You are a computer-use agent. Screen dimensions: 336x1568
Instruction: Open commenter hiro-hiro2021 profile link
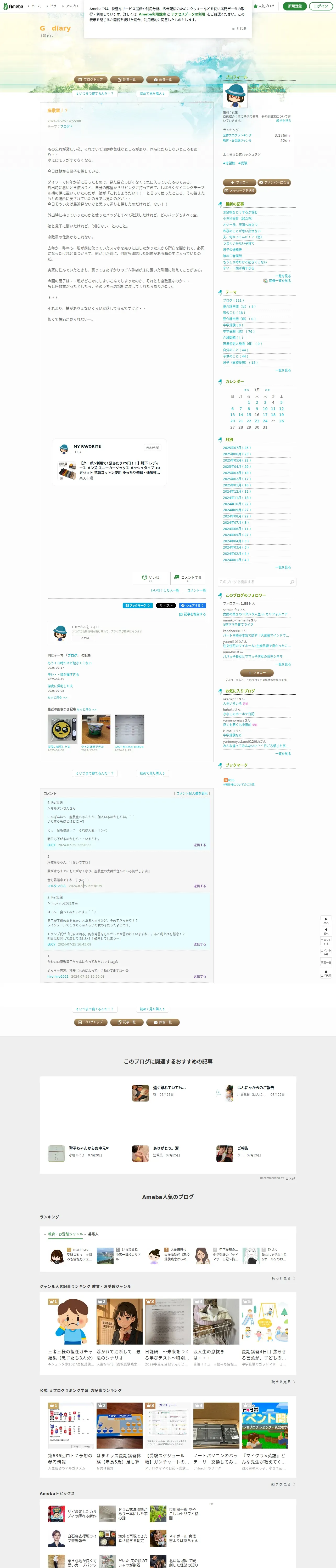(x=58, y=976)
